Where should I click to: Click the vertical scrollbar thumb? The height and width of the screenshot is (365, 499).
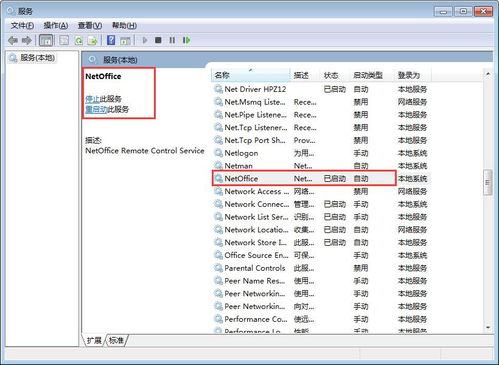point(488,182)
